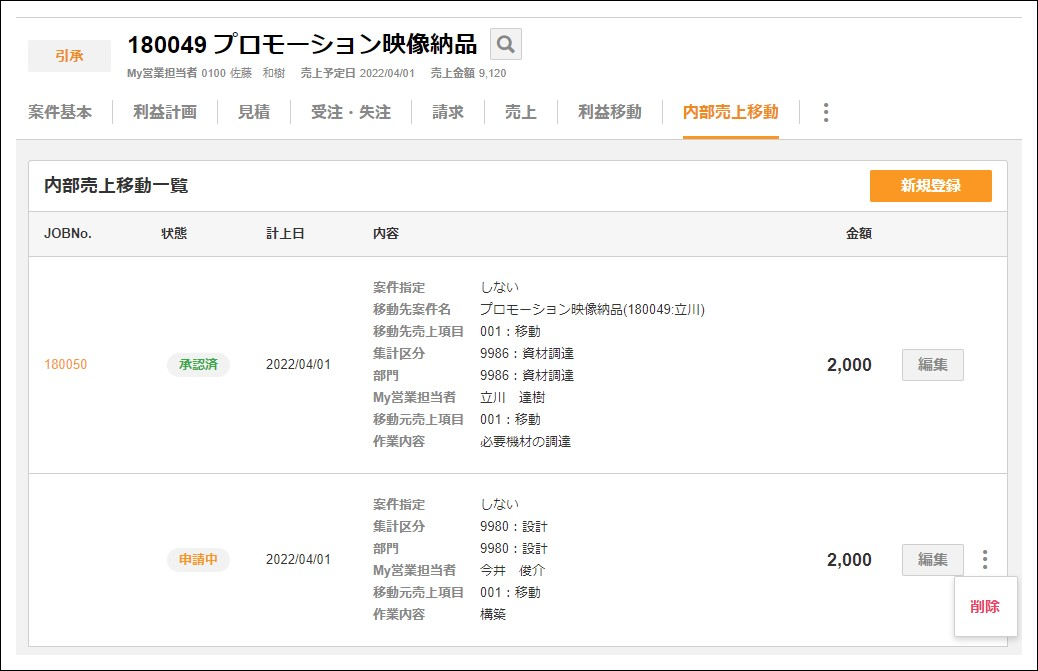
Task: Click 編集 for the 申請中 row
Action: (x=933, y=560)
